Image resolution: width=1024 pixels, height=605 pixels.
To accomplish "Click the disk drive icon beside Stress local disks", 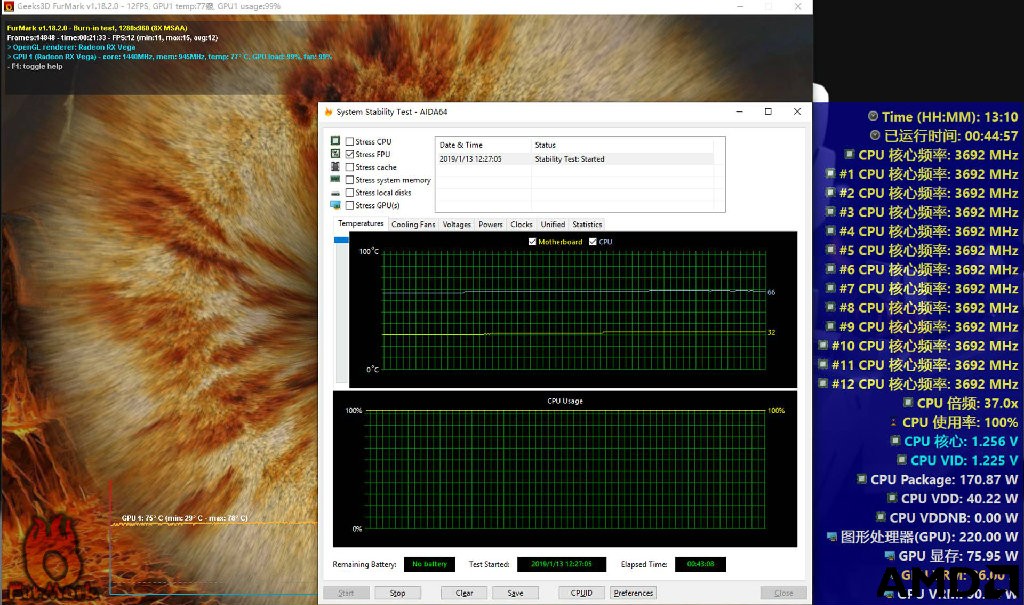I will [x=335, y=193].
